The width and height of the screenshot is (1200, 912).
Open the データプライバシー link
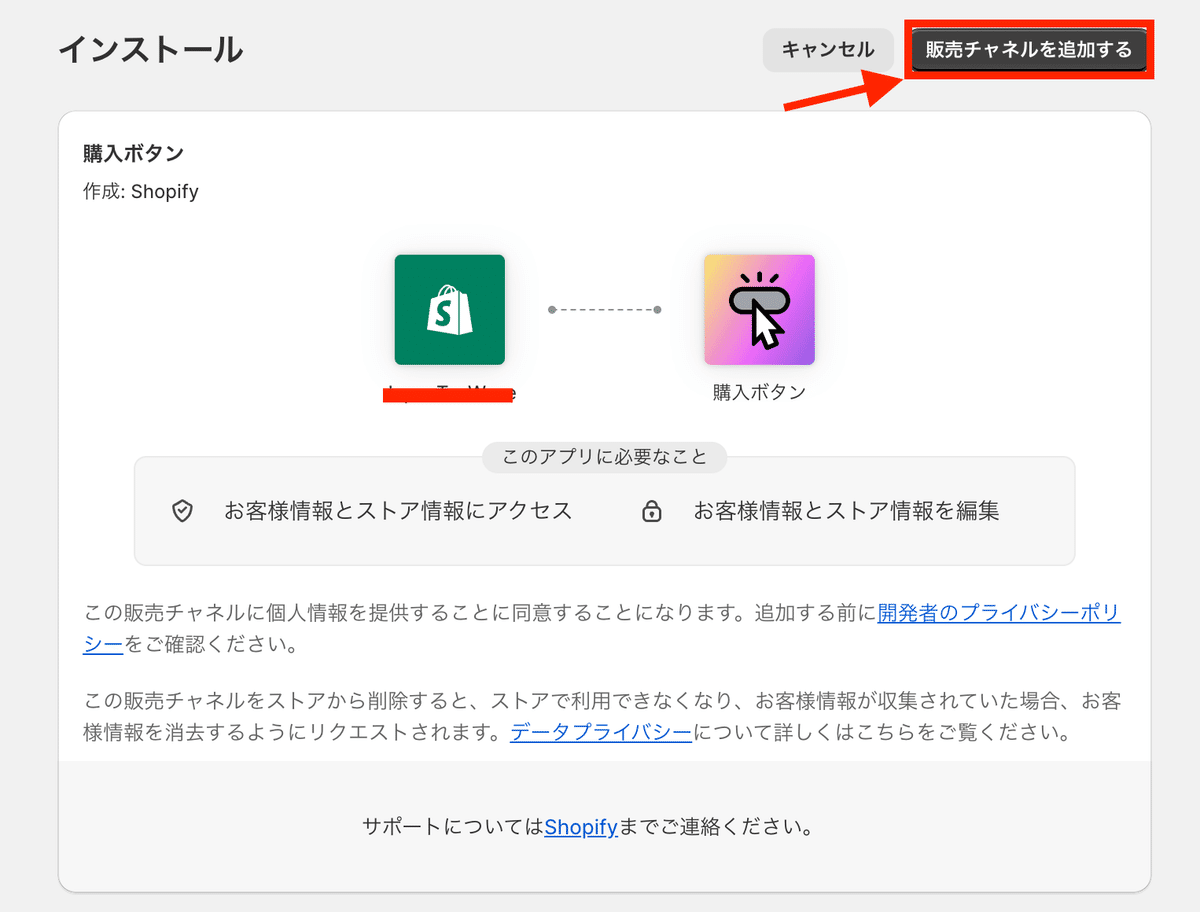601,732
